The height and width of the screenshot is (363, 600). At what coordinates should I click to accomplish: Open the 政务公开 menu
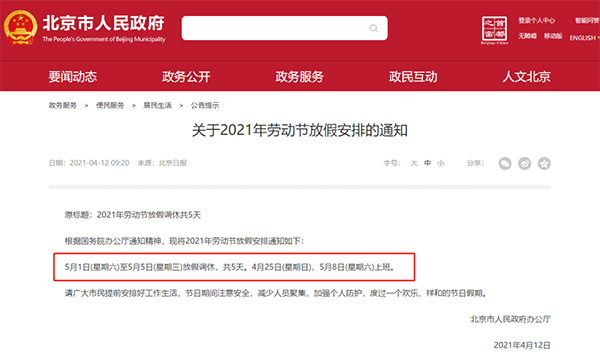coord(186,77)
